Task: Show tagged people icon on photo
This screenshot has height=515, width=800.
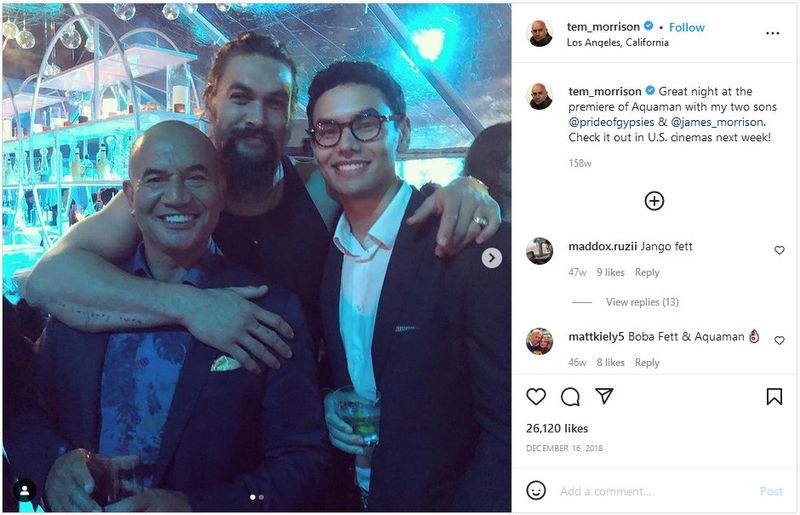Action: [x=24, y=491]
